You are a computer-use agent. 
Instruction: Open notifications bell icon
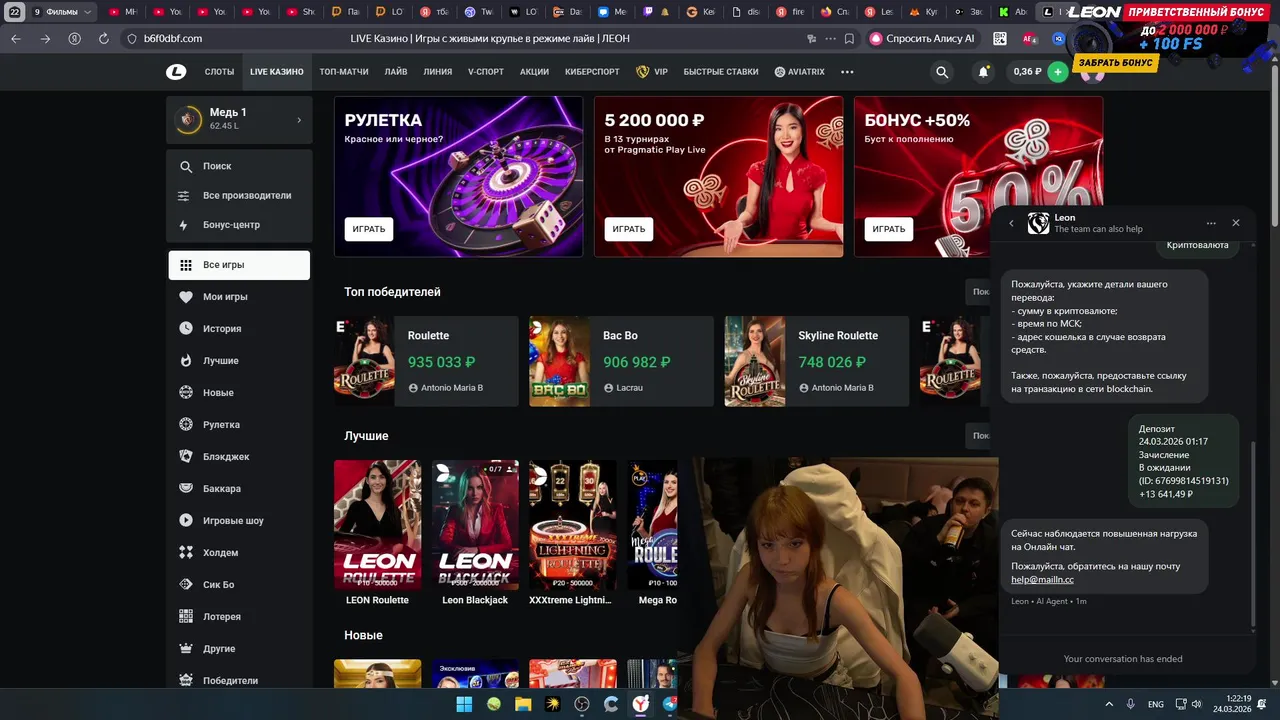(983, 72)
